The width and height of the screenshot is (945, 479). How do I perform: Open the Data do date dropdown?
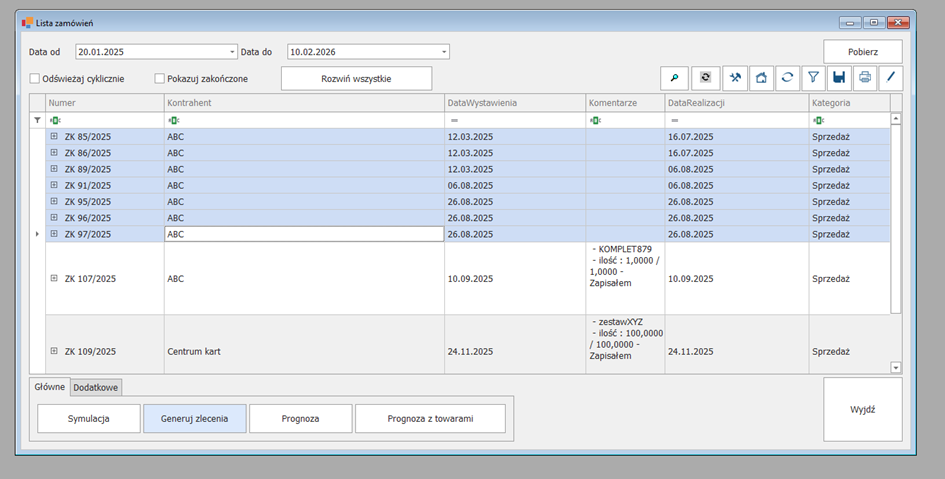444,52
